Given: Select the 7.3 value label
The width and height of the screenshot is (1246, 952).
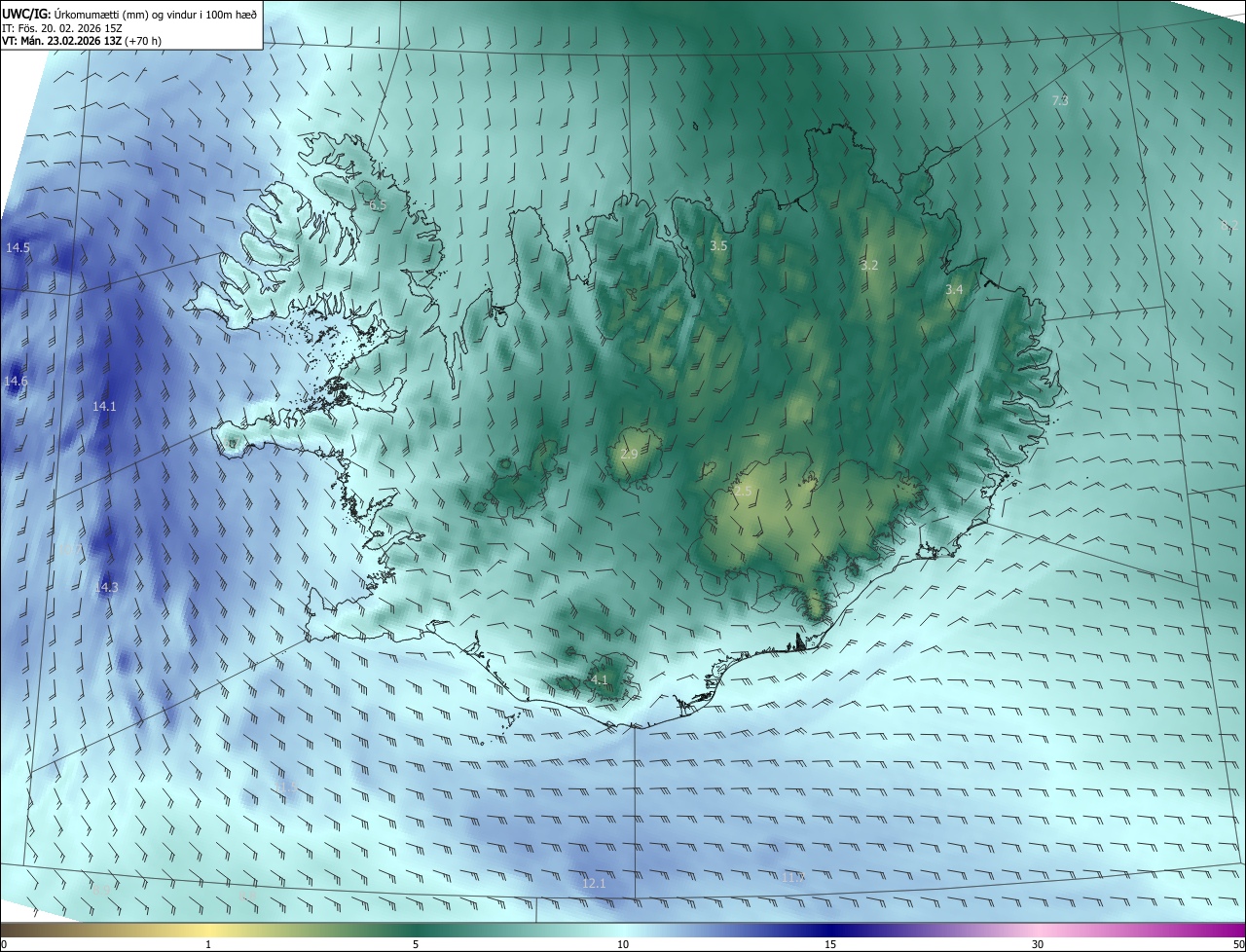Looking at the screenshot, I should (1060, 100).
